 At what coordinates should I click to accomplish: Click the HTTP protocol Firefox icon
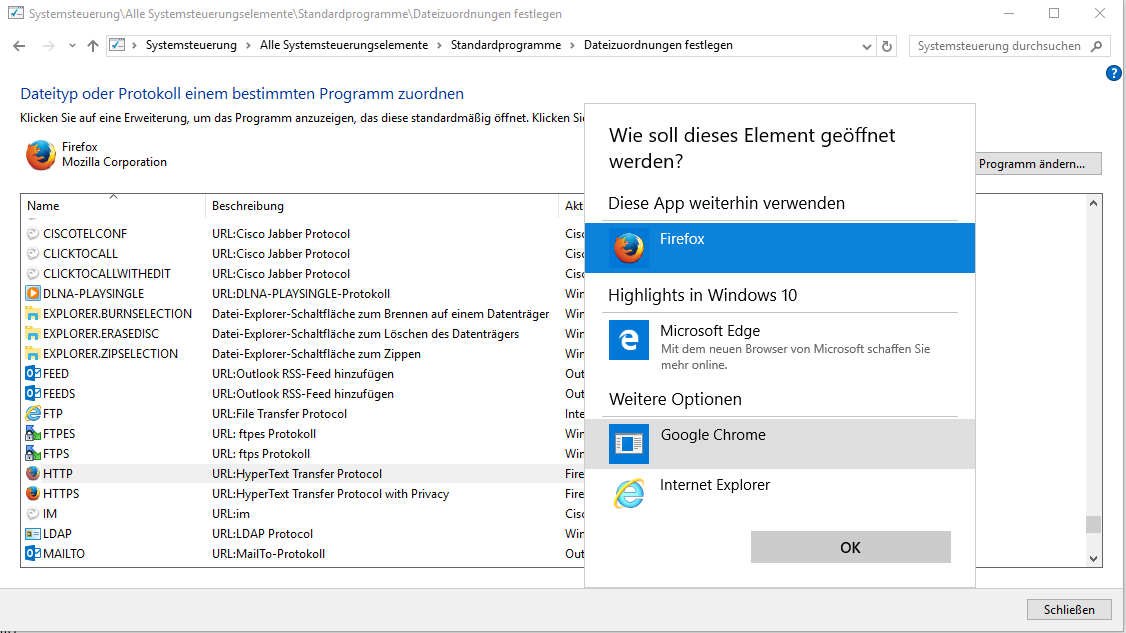[33, 474]
